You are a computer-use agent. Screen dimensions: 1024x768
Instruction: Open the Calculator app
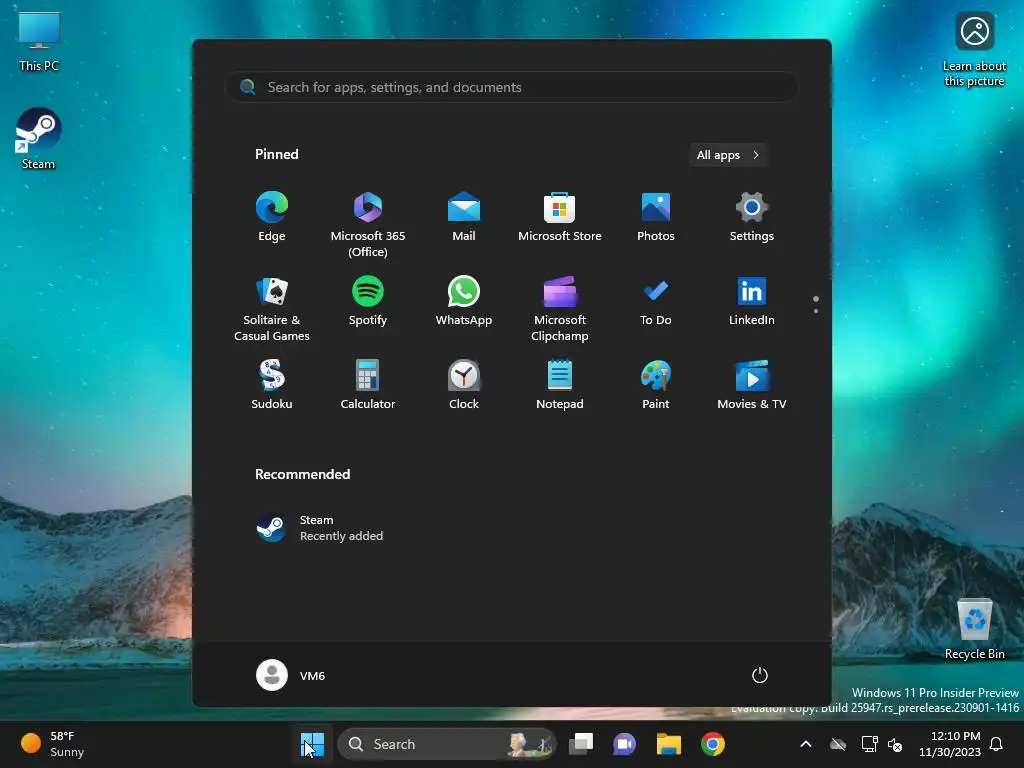click(x=368, y=385)
